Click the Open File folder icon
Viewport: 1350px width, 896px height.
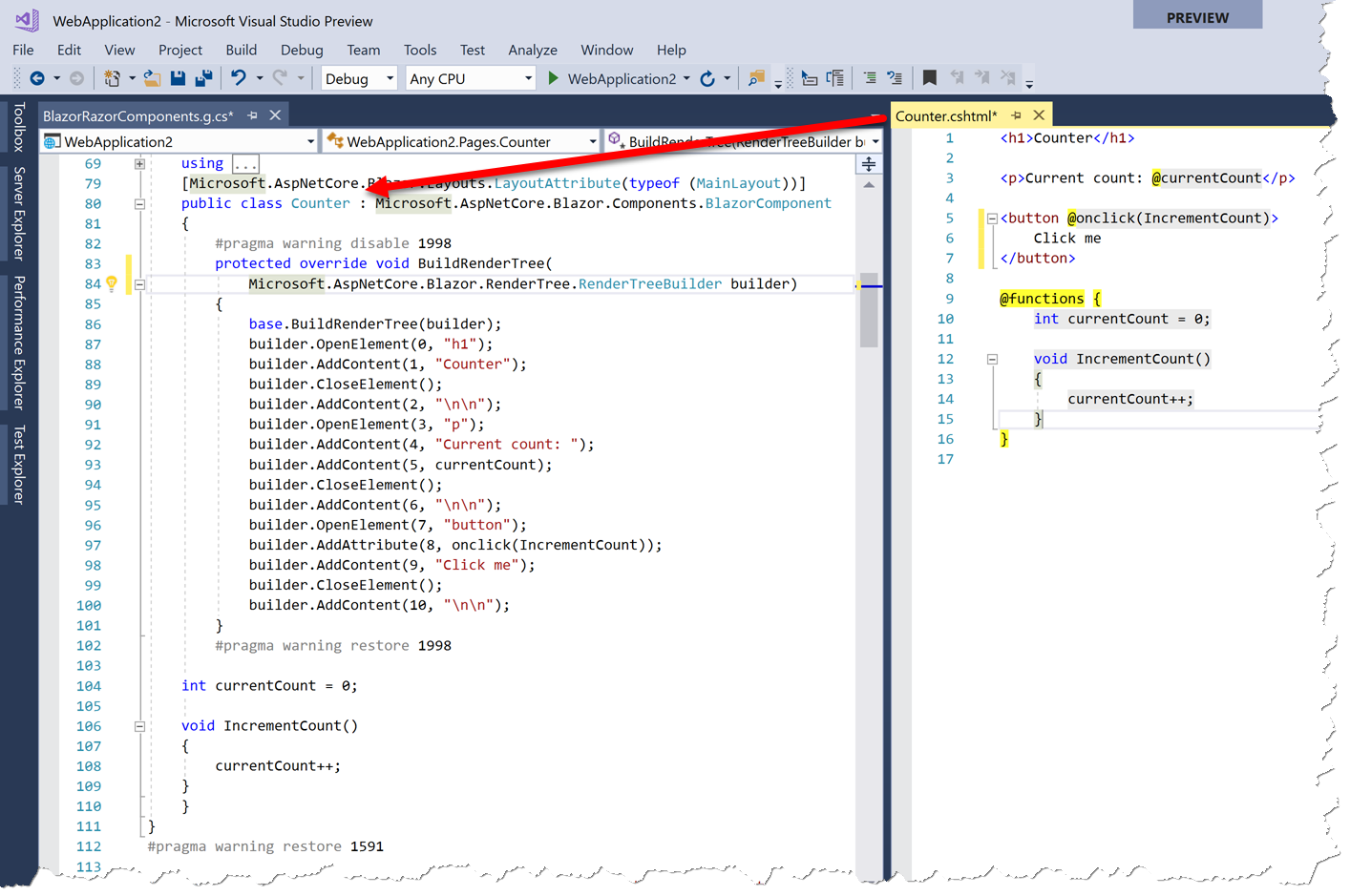coord(152,78)
